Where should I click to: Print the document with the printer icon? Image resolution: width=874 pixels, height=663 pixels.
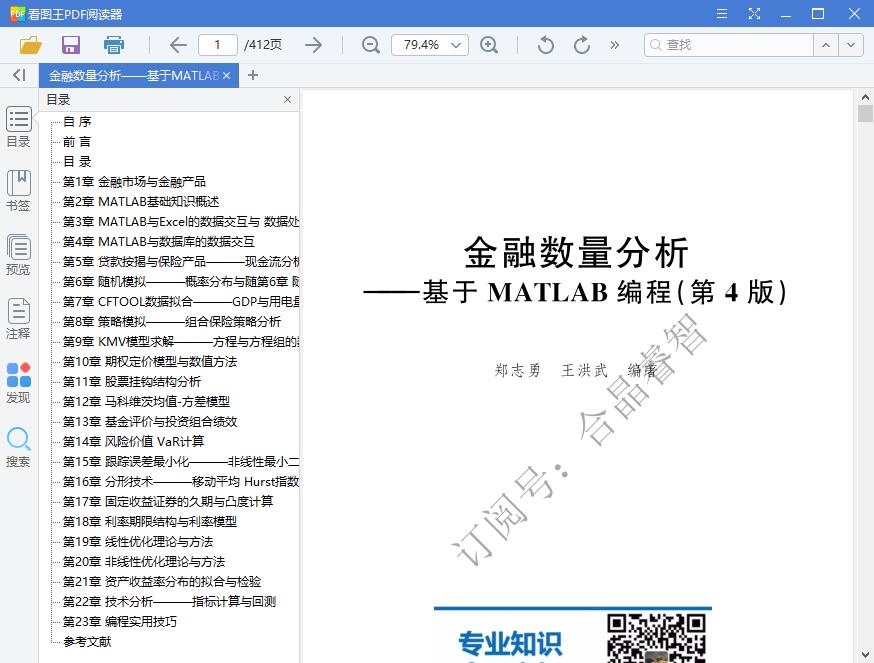click(114, 45)
